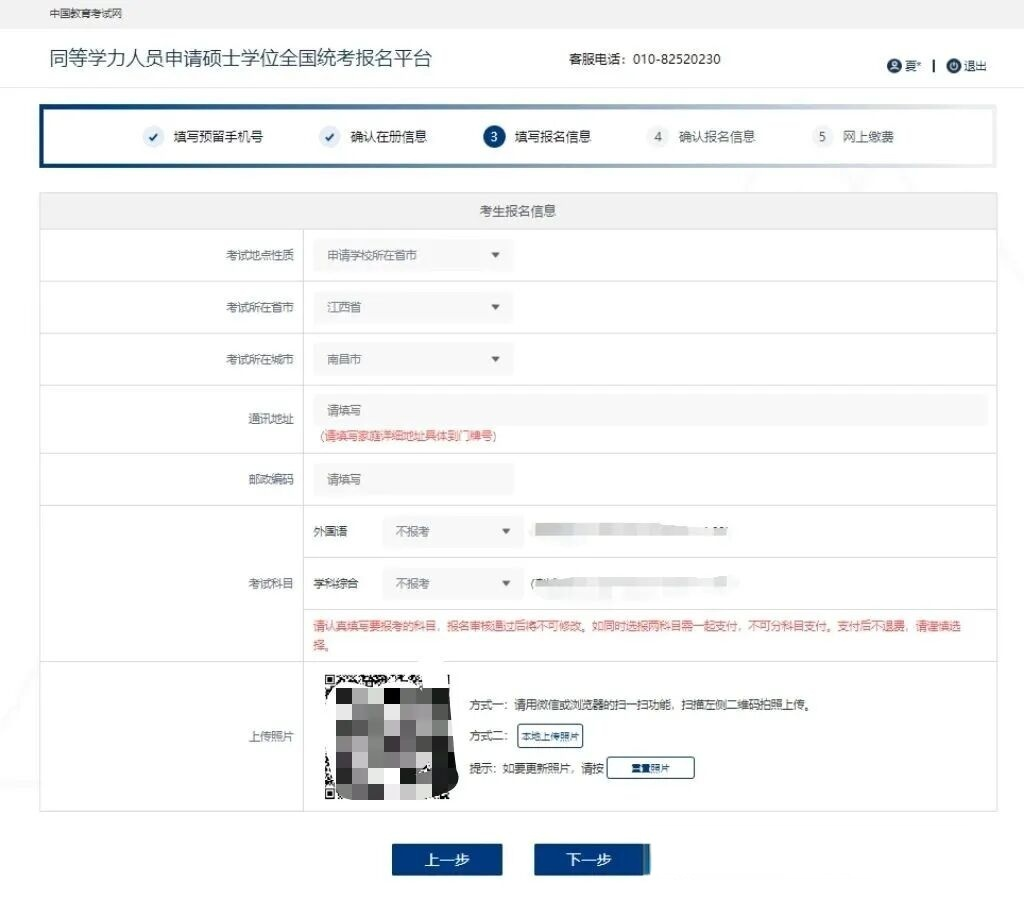Screen dimensions: 1024x900
Task: Click the circled number 4 step indicator
Action: 657,137
